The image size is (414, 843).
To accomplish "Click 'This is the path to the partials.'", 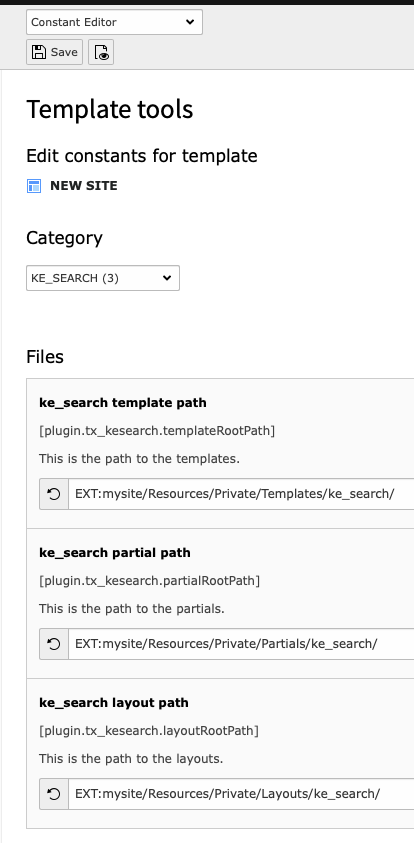I will [x=132, y=609].
